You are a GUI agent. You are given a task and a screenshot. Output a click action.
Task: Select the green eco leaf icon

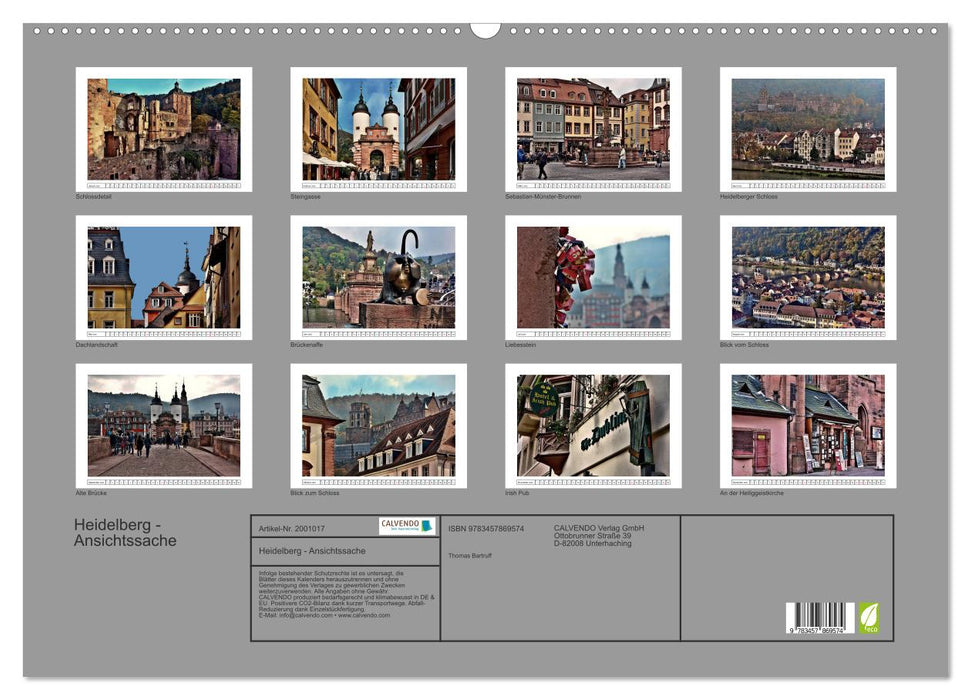pos(868,618)
